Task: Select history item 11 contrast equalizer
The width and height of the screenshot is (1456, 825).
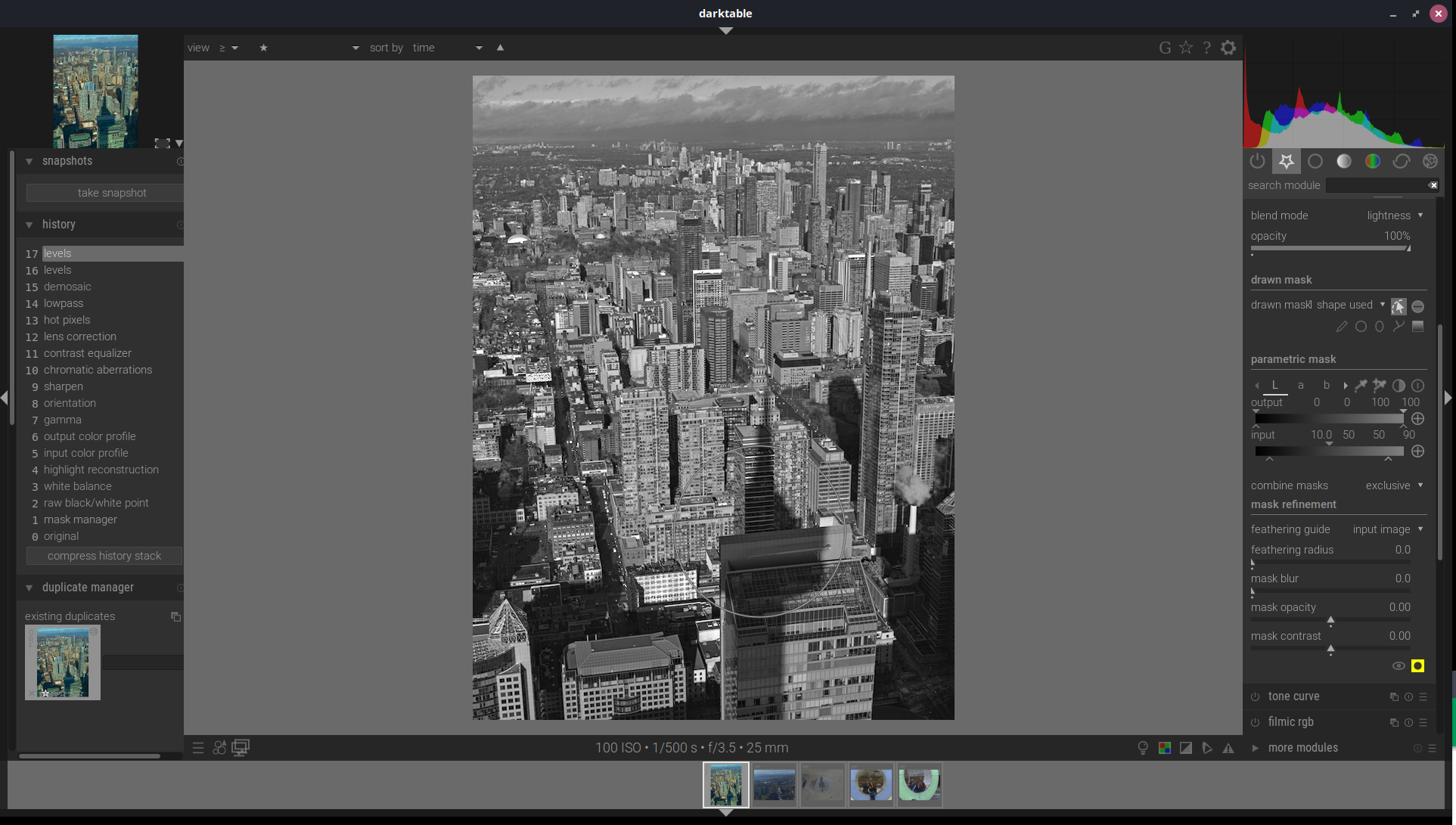Action: point(88,353)
